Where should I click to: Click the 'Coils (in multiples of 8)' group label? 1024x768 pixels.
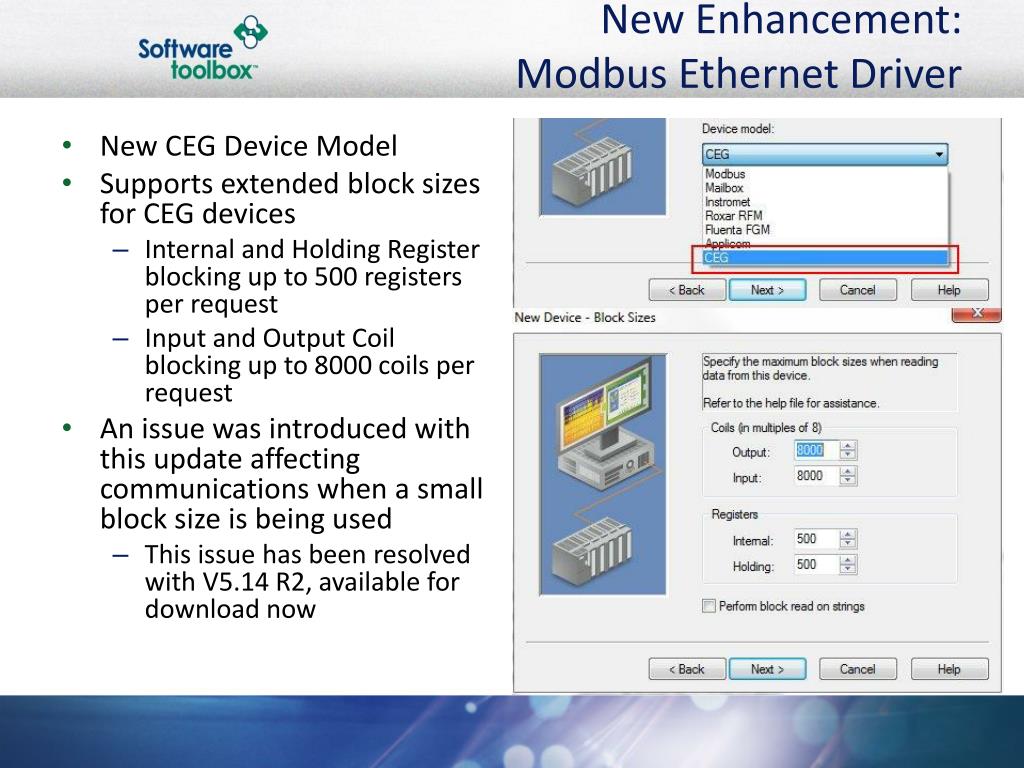[x=766, y=428]
